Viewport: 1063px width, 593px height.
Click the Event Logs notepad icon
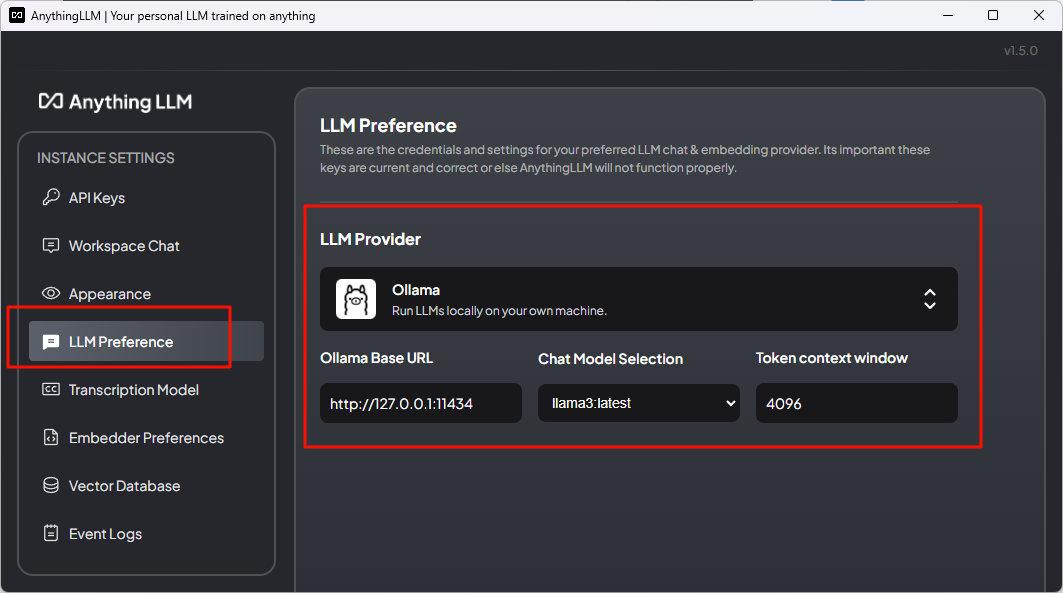(50, 534)
